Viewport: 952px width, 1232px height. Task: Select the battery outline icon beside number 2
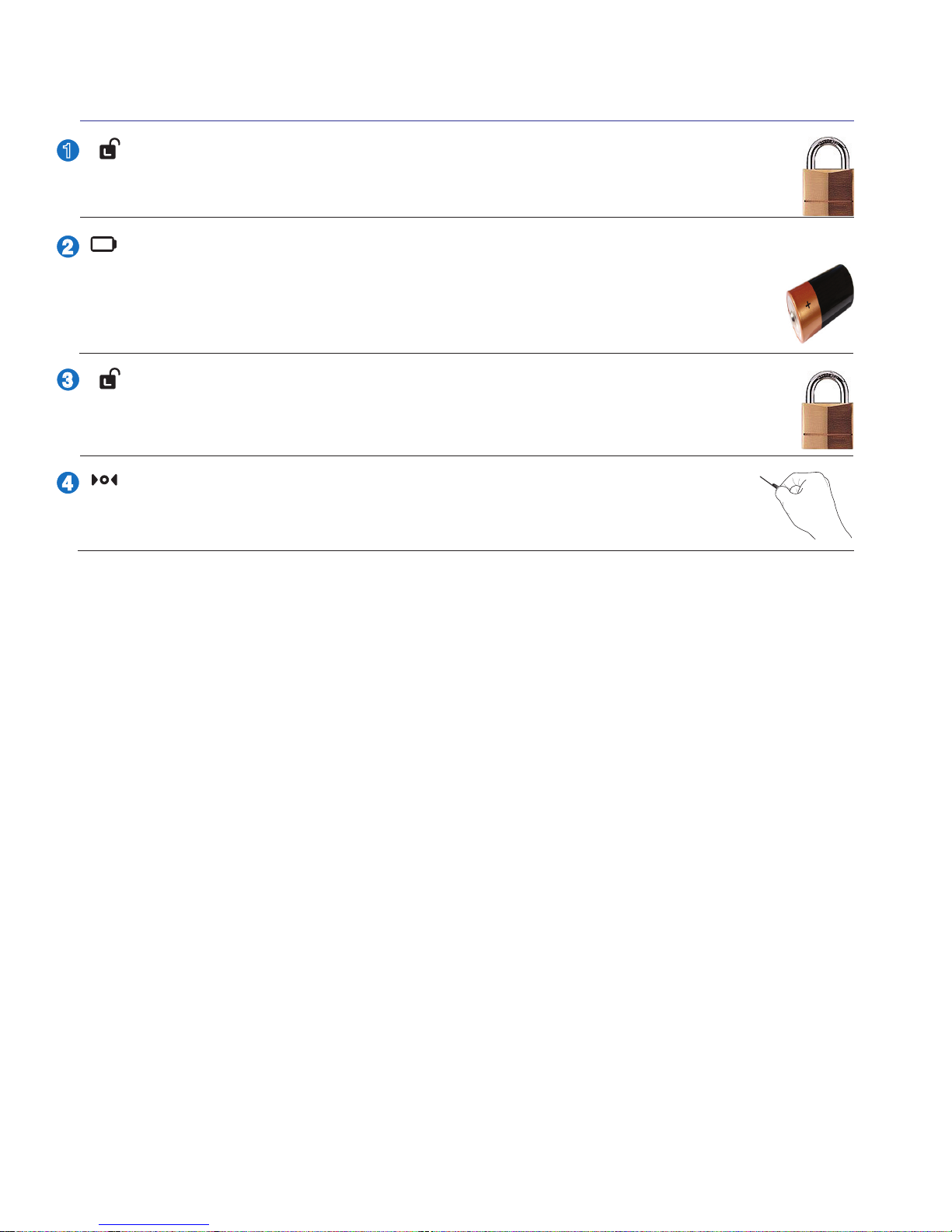tap(103, 245)
